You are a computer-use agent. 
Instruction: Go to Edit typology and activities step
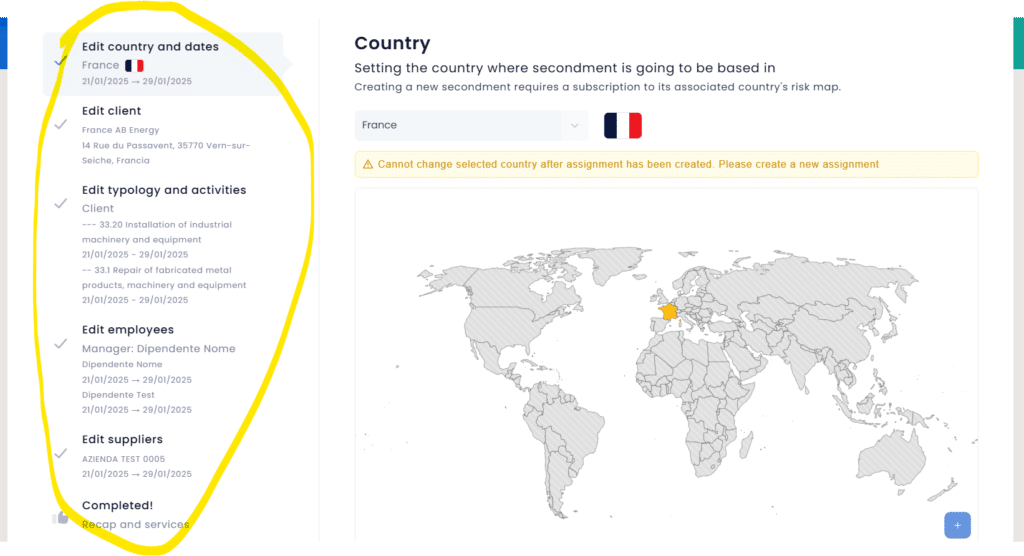pyautogui.click(x=163, y=190)
